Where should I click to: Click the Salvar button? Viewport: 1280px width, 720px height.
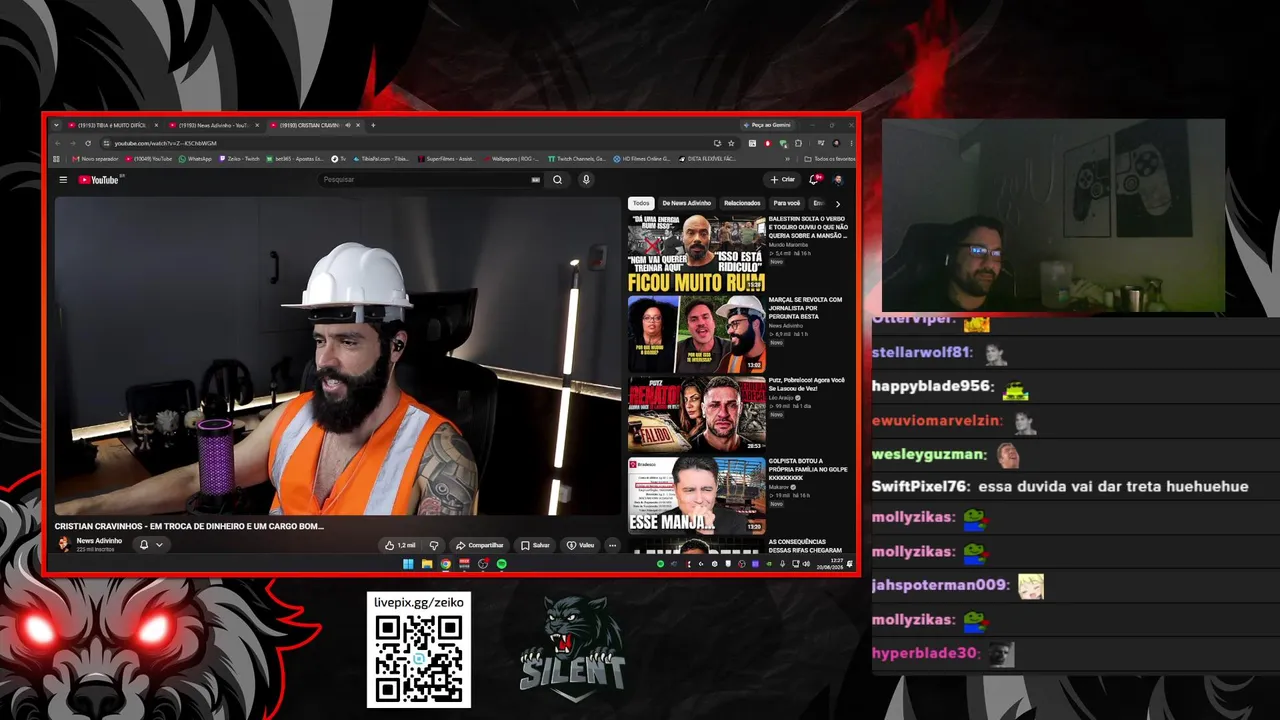535,545
